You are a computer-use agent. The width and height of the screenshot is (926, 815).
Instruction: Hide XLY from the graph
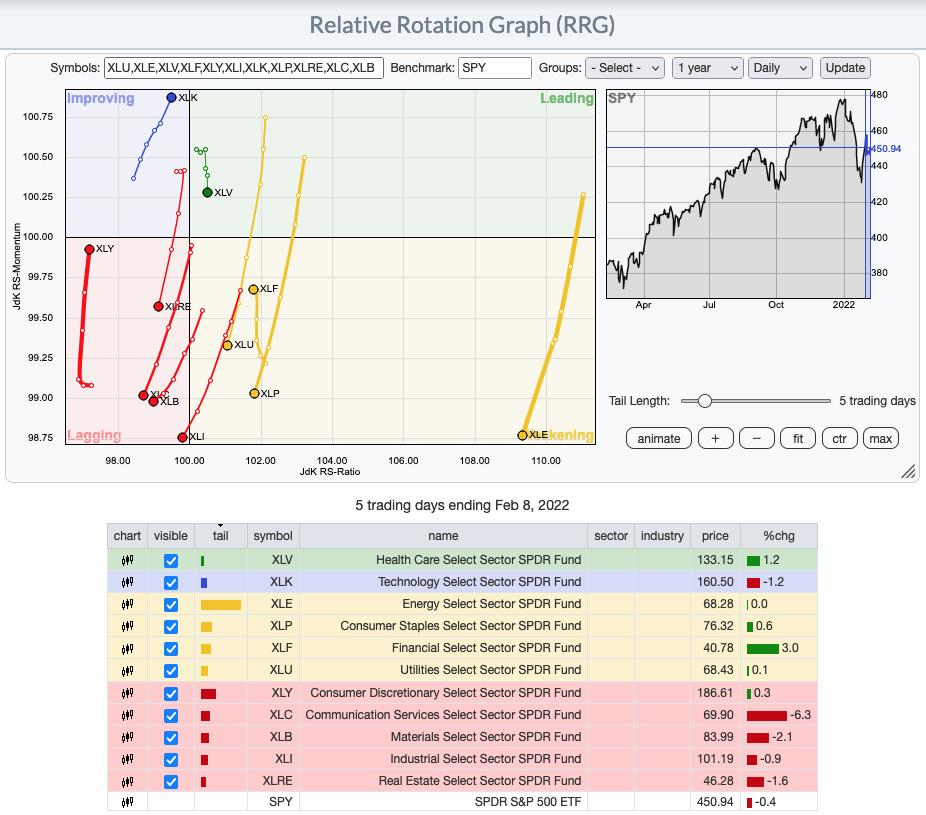pyautogui.click(x=171, y=693)
